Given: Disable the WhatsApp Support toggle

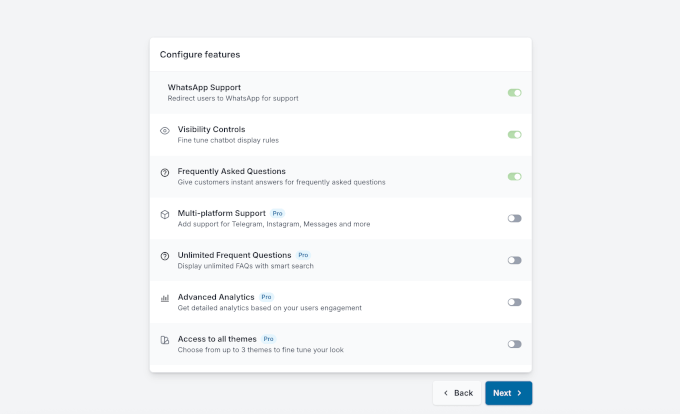Looking at the screenshot, I should point(514,93).
